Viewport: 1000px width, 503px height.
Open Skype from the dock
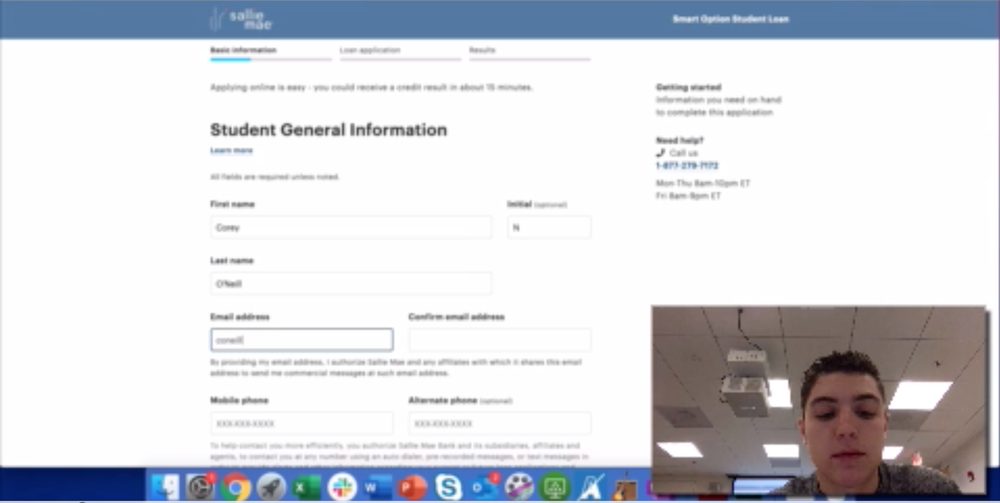[448, 488]
